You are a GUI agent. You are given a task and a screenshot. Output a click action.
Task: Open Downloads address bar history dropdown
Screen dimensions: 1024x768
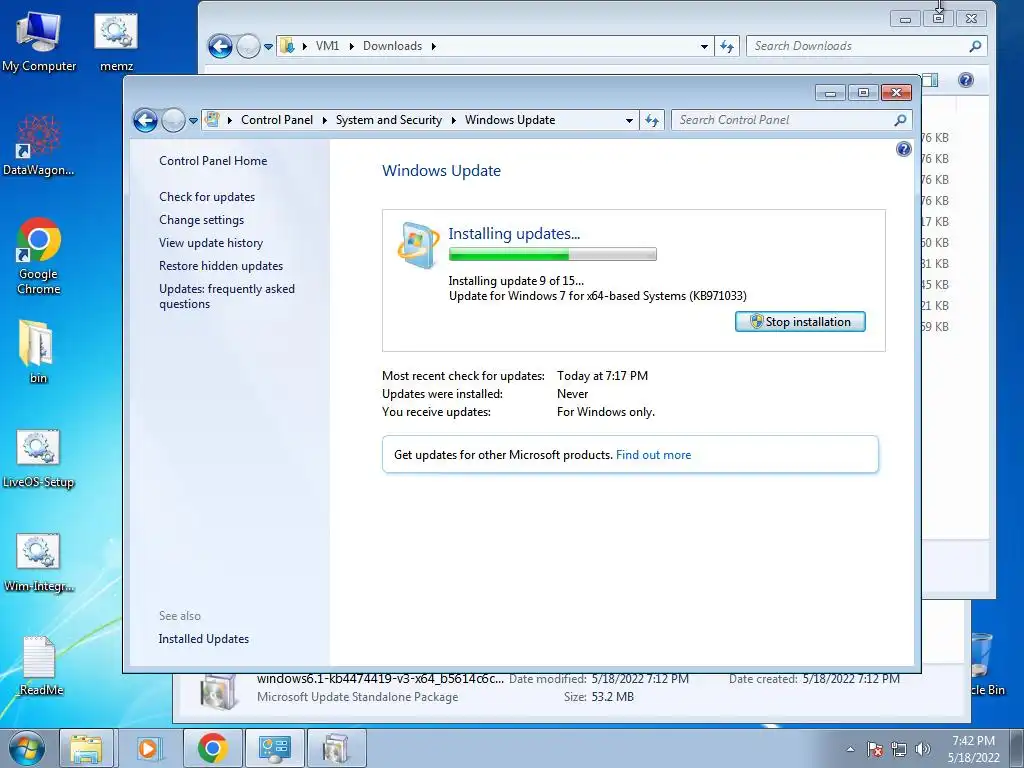(704, 46)
